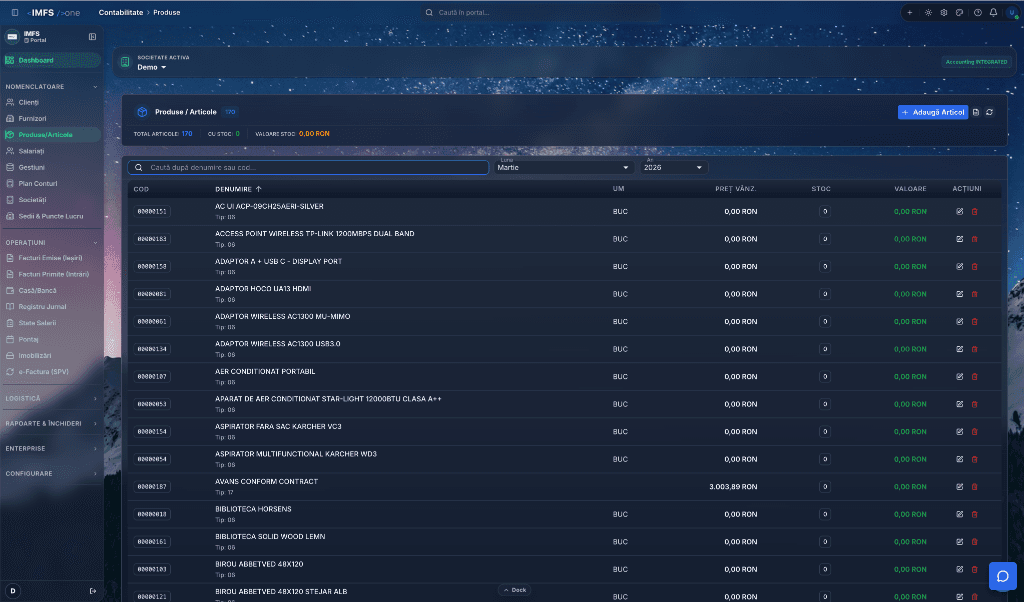
Task: Open notifications bell
Action: [993, 12]
